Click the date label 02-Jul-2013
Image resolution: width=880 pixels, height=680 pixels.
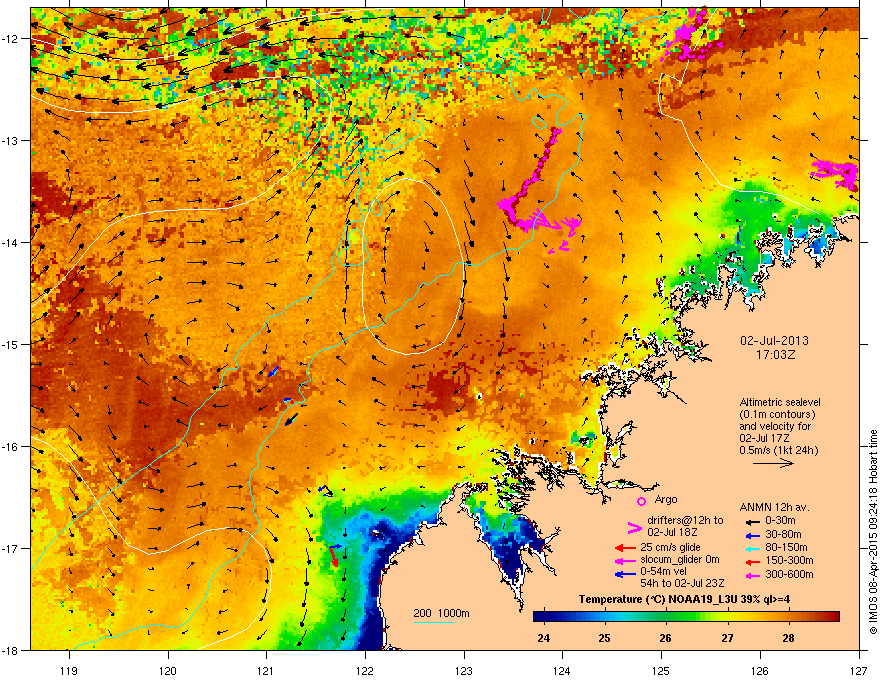pyautogui.click(x=774, y=341)
